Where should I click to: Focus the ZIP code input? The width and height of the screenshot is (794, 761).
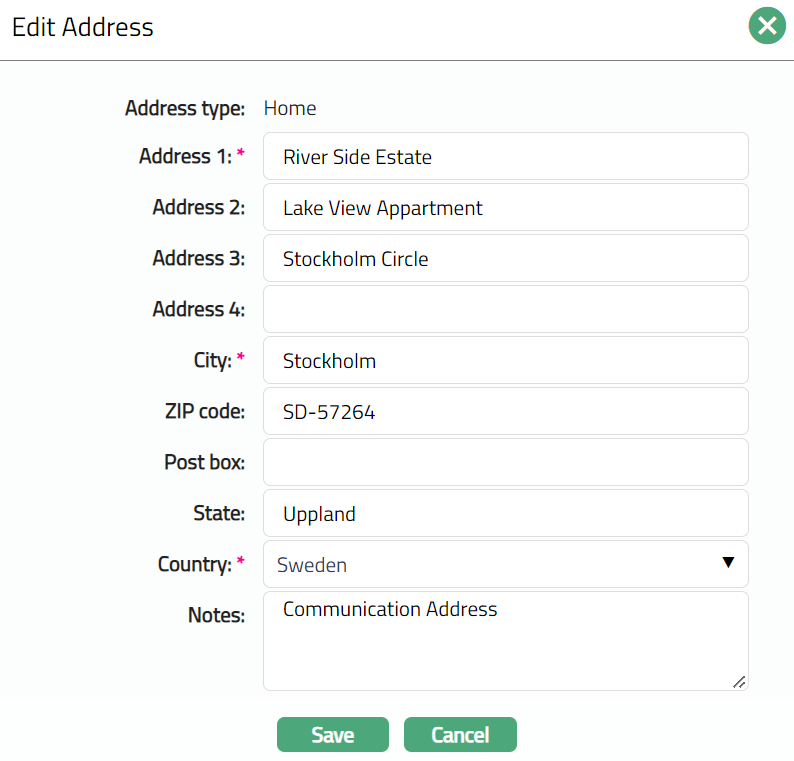coord(505,412)
